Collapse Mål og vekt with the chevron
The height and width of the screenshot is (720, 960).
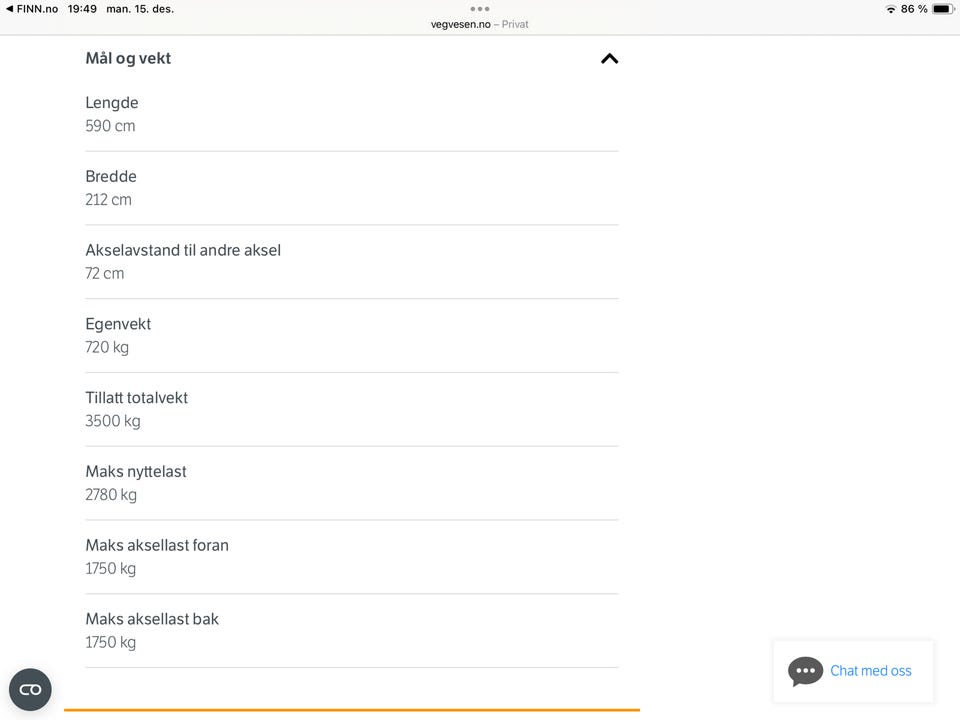point(609,58)
